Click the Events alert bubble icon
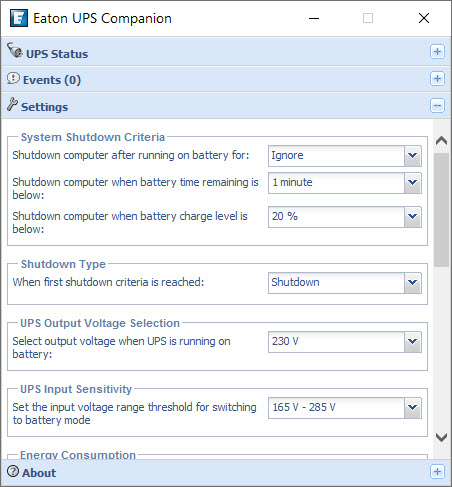 tap(13, 78)
